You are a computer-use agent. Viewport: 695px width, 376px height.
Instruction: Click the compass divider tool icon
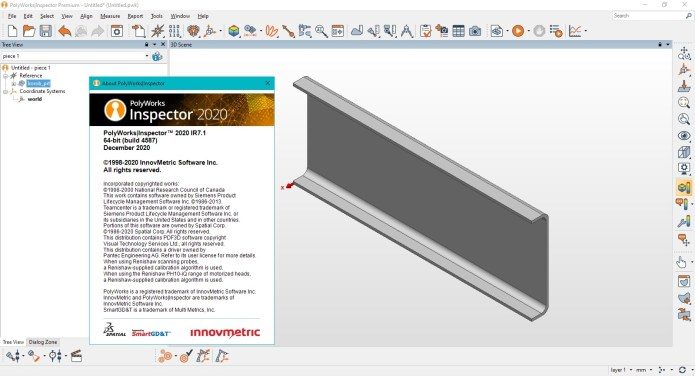(406, 31)
